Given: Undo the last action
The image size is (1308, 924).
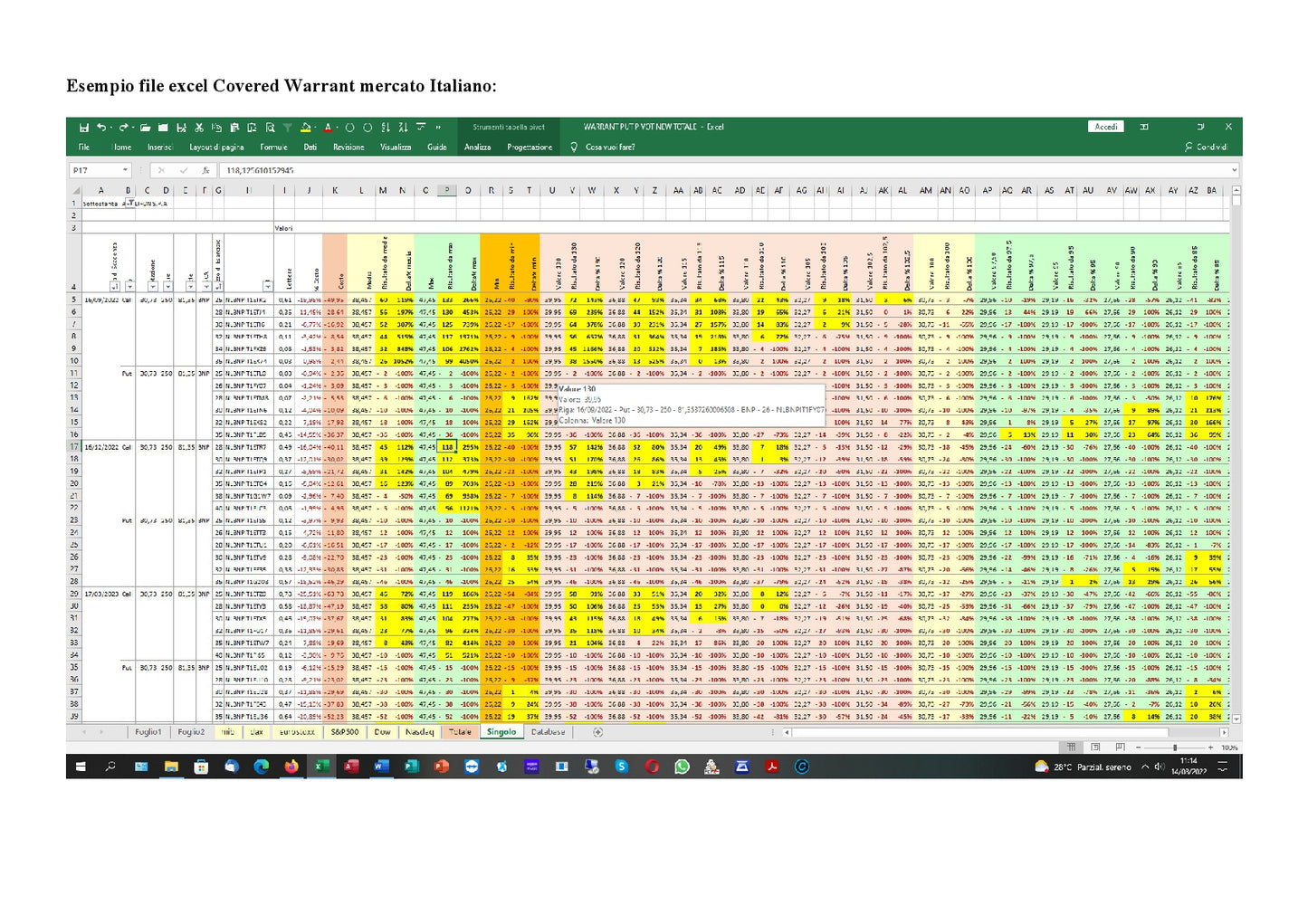Looking at the screenshot, I should 101,128.
